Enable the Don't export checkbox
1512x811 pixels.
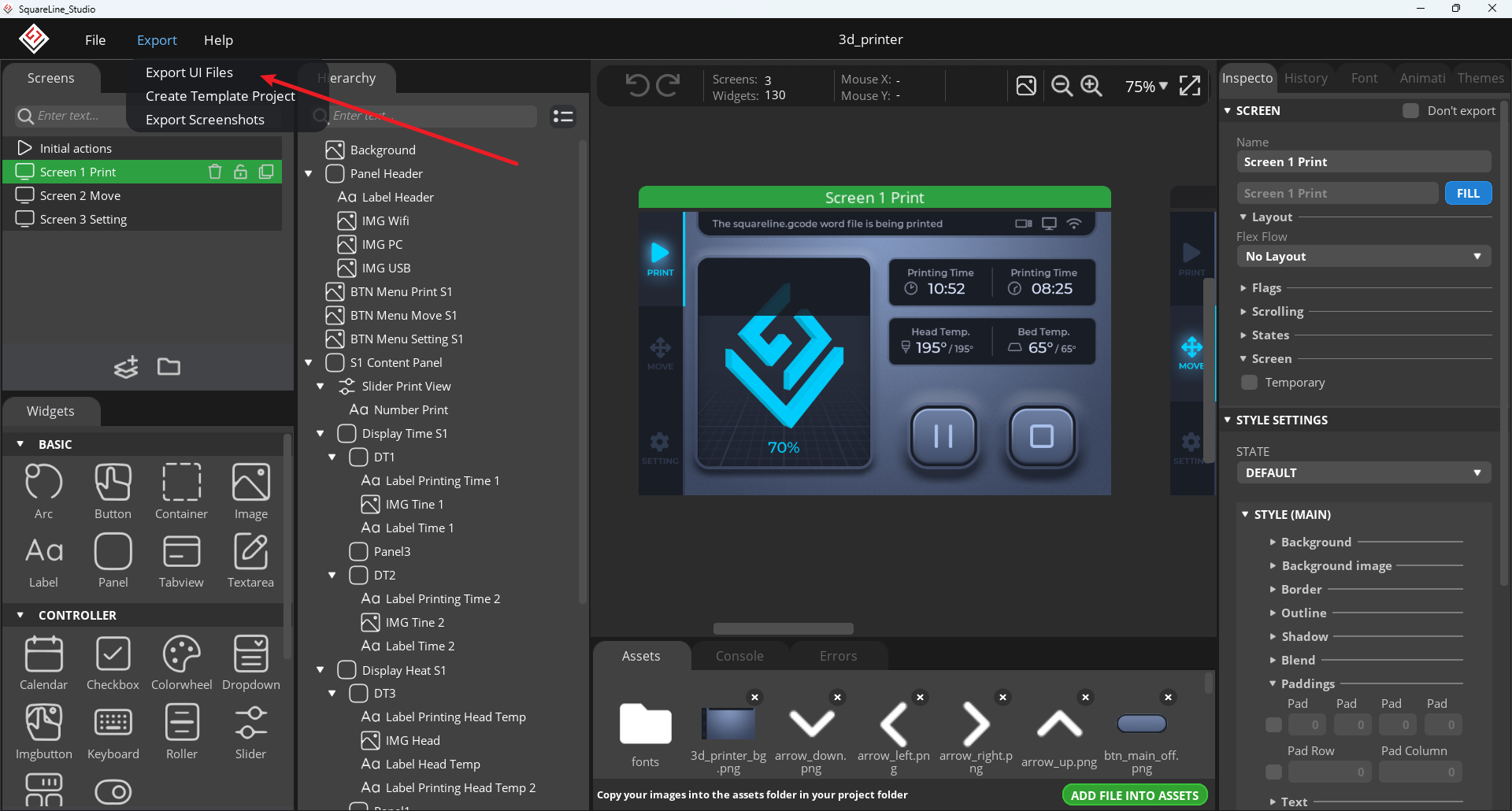1410,110
